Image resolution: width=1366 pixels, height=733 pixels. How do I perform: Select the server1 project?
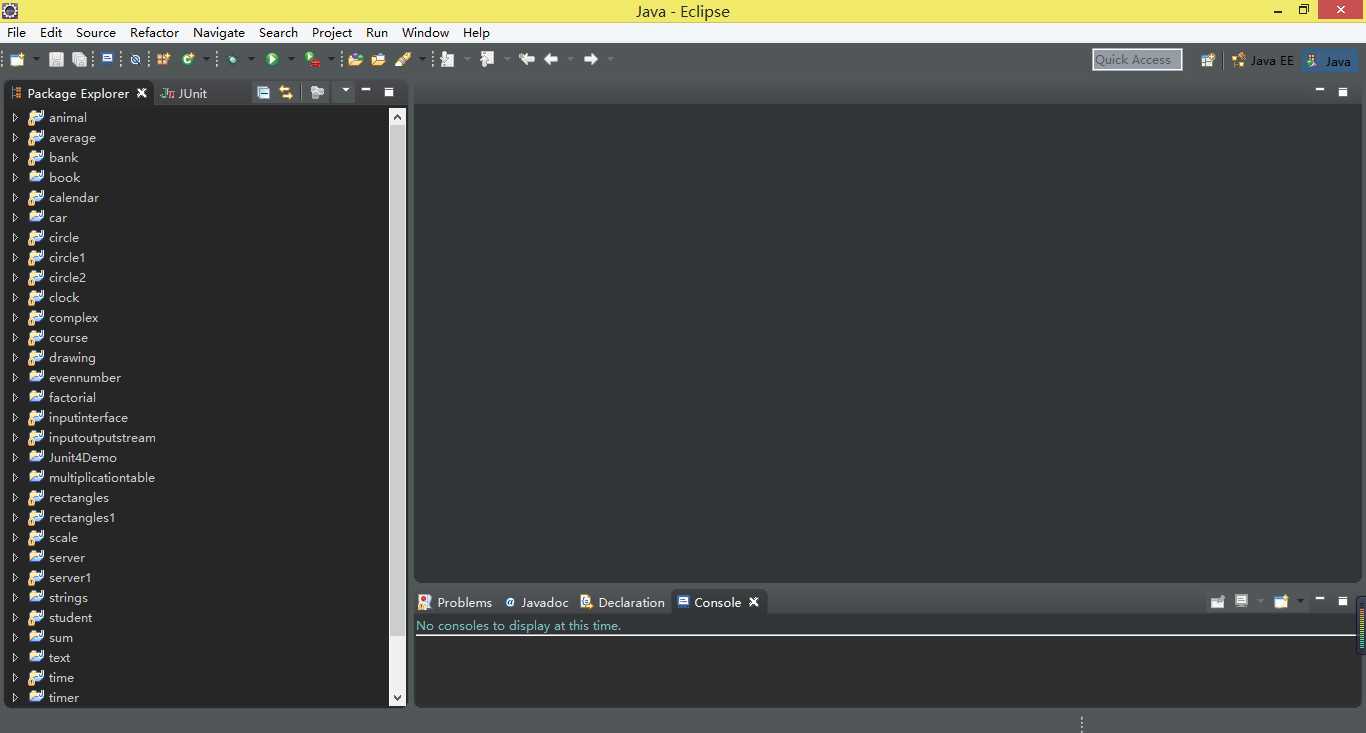70,577
